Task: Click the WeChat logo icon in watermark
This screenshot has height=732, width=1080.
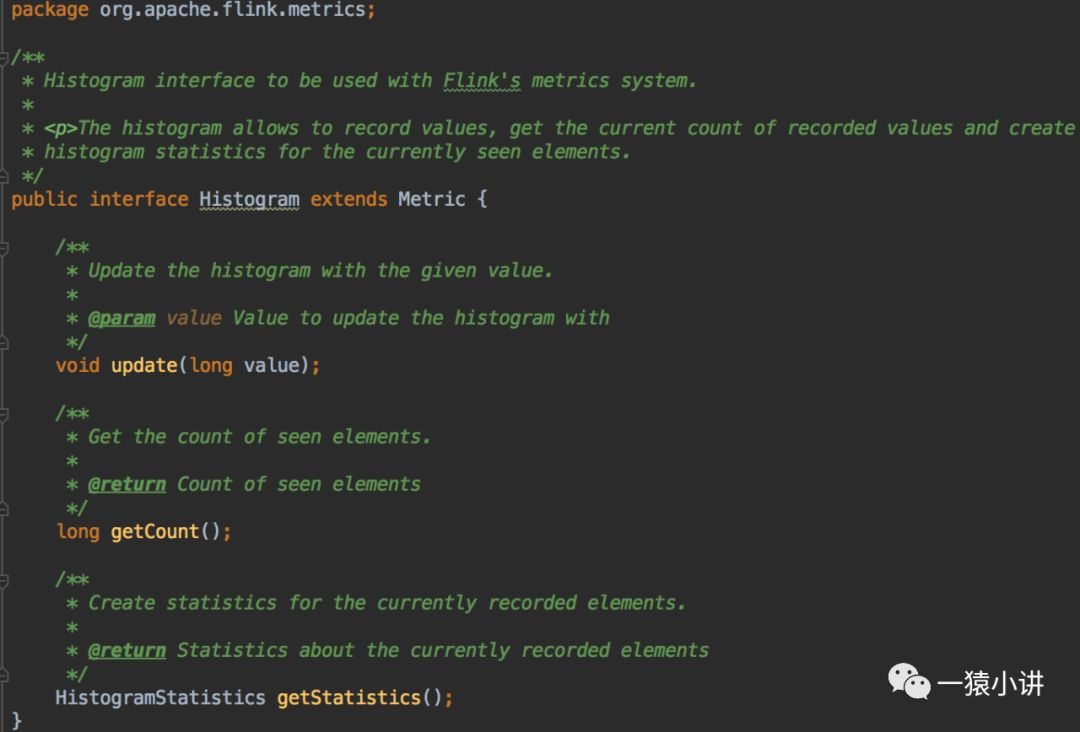Action: (909, 683)
